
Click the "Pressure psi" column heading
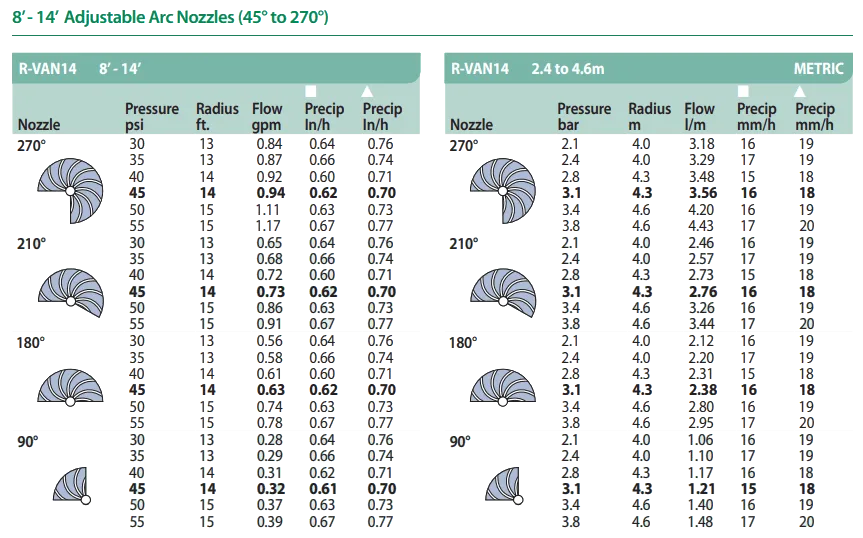[x=152, y=117]
